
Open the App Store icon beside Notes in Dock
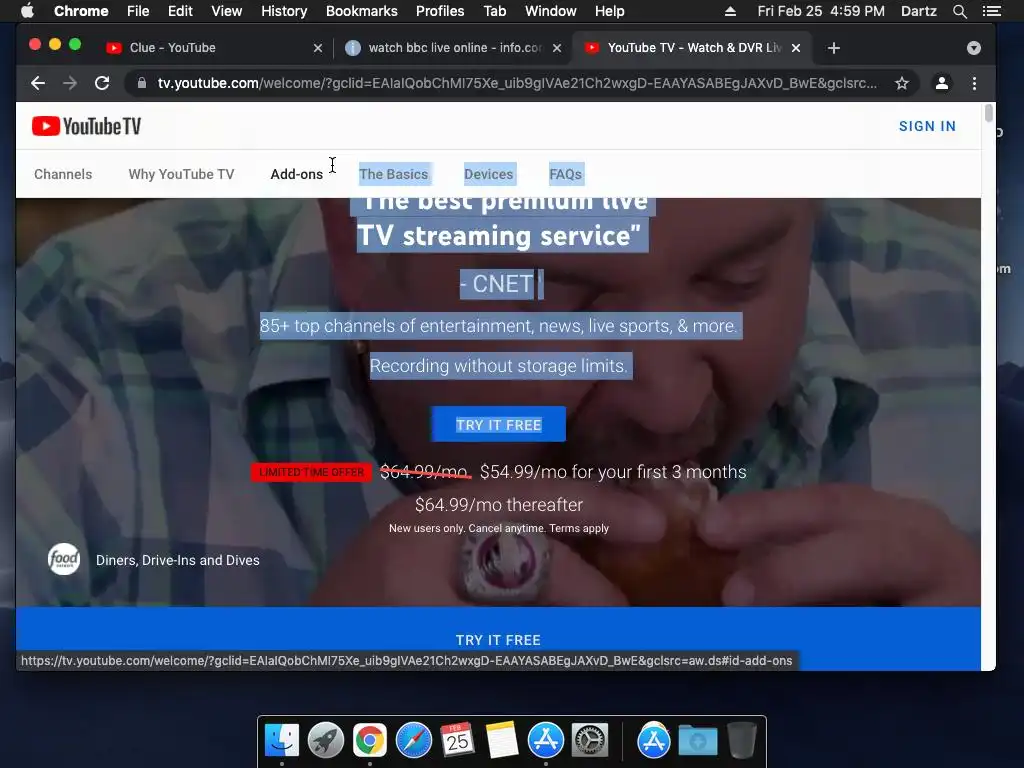(x=546, y=741)
